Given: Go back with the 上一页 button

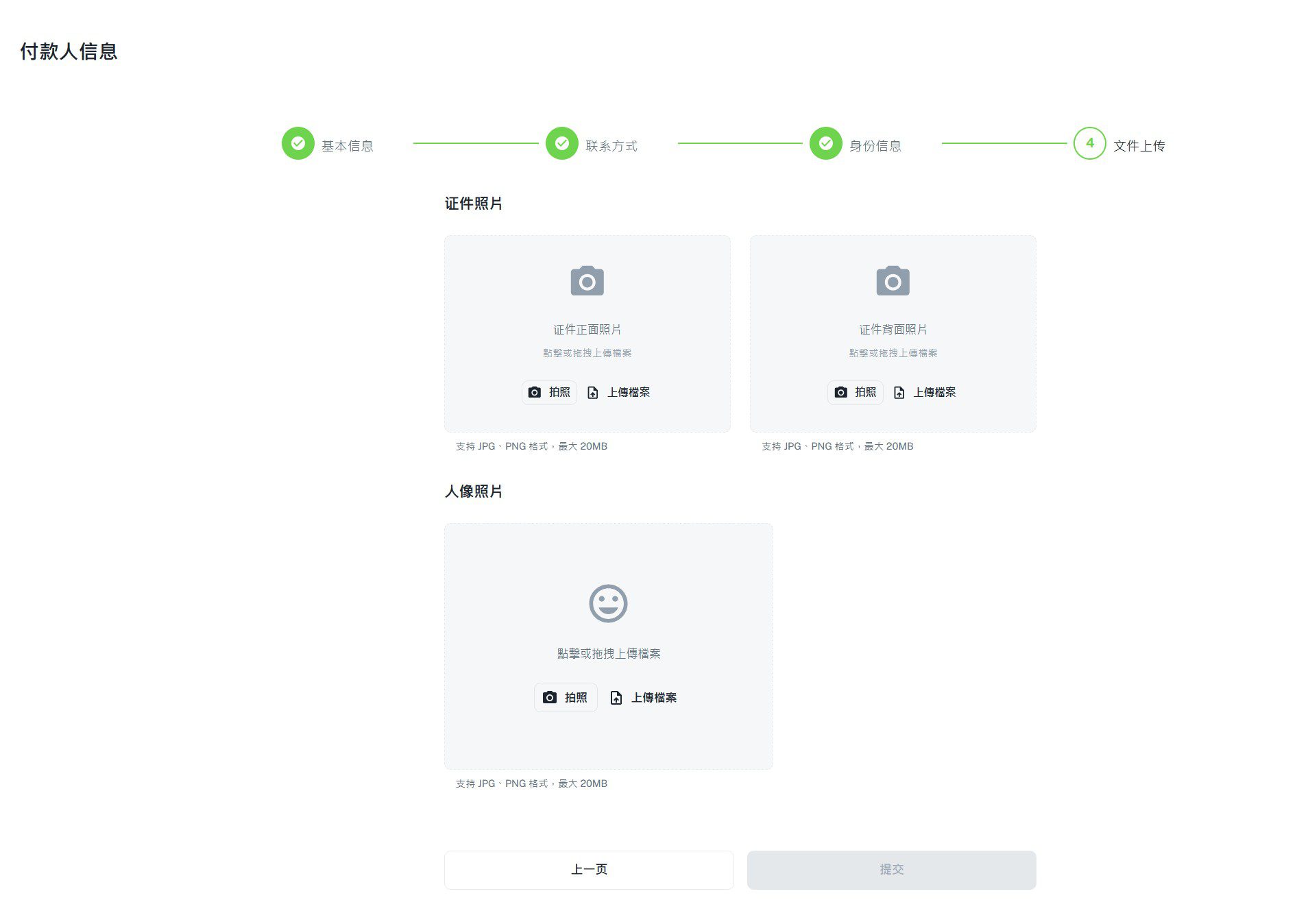Looking at the screenshot, I should click(589, 870).
